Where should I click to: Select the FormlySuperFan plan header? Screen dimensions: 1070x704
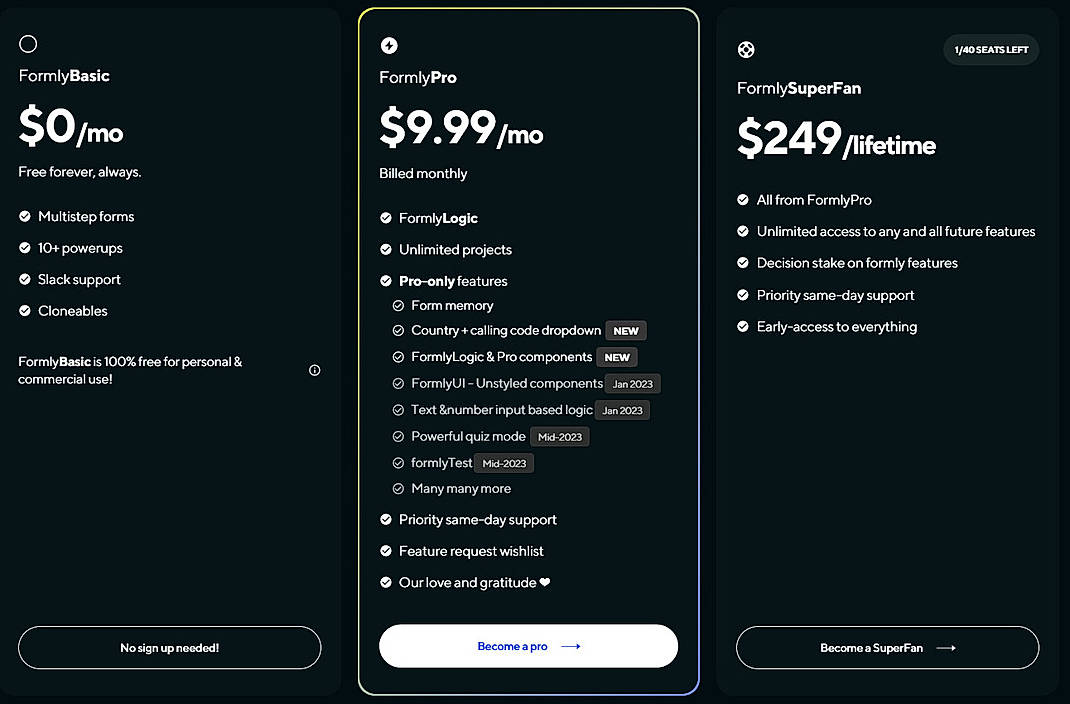click(x=798, y=87)
